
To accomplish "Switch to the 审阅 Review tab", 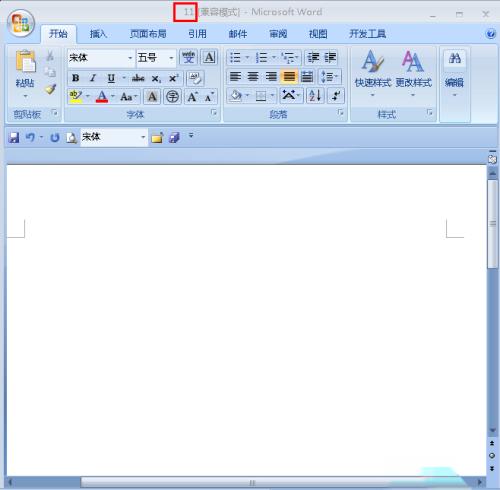I will pyautogui.click(x=278, y=34).
